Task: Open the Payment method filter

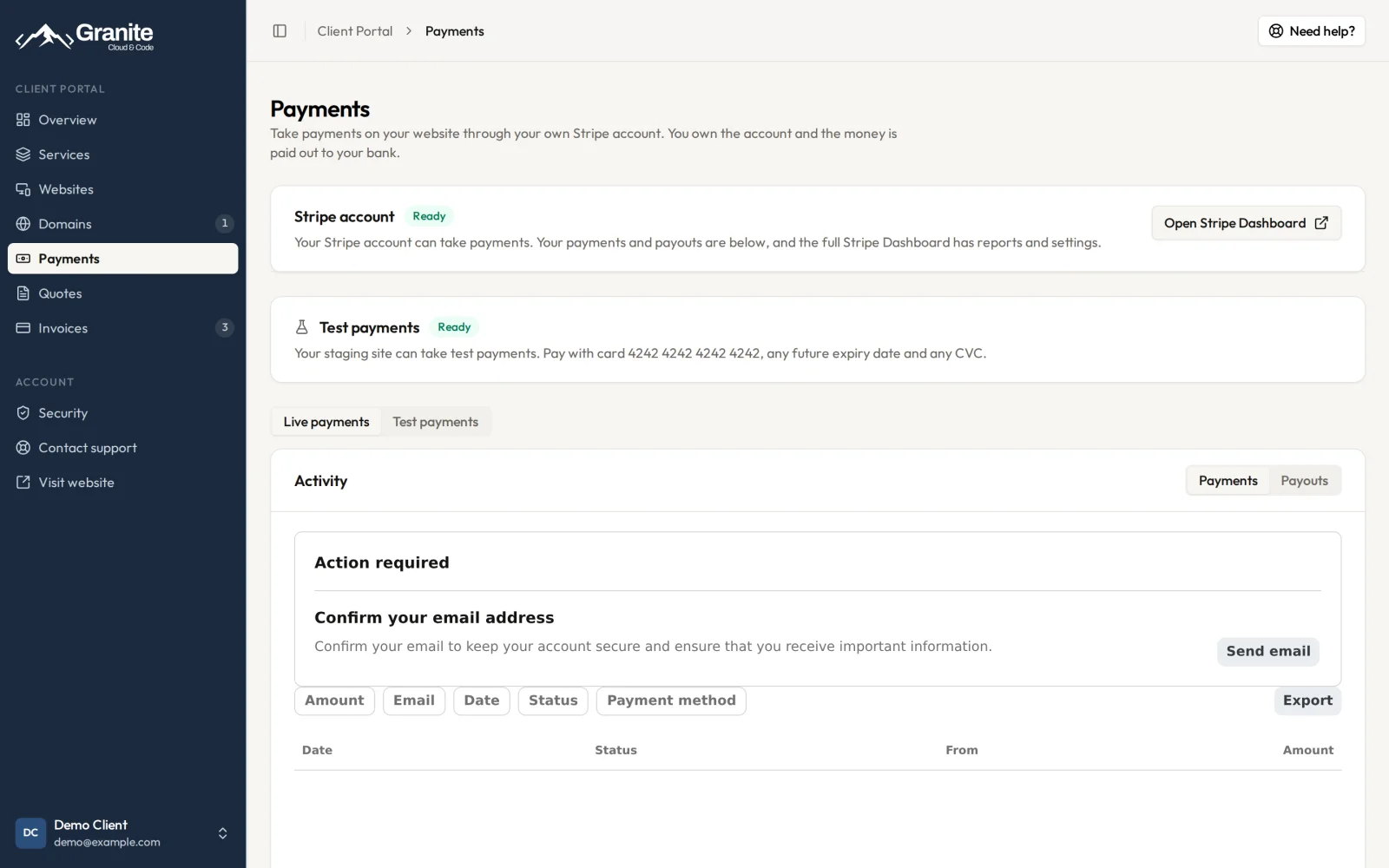Action: 671,700
